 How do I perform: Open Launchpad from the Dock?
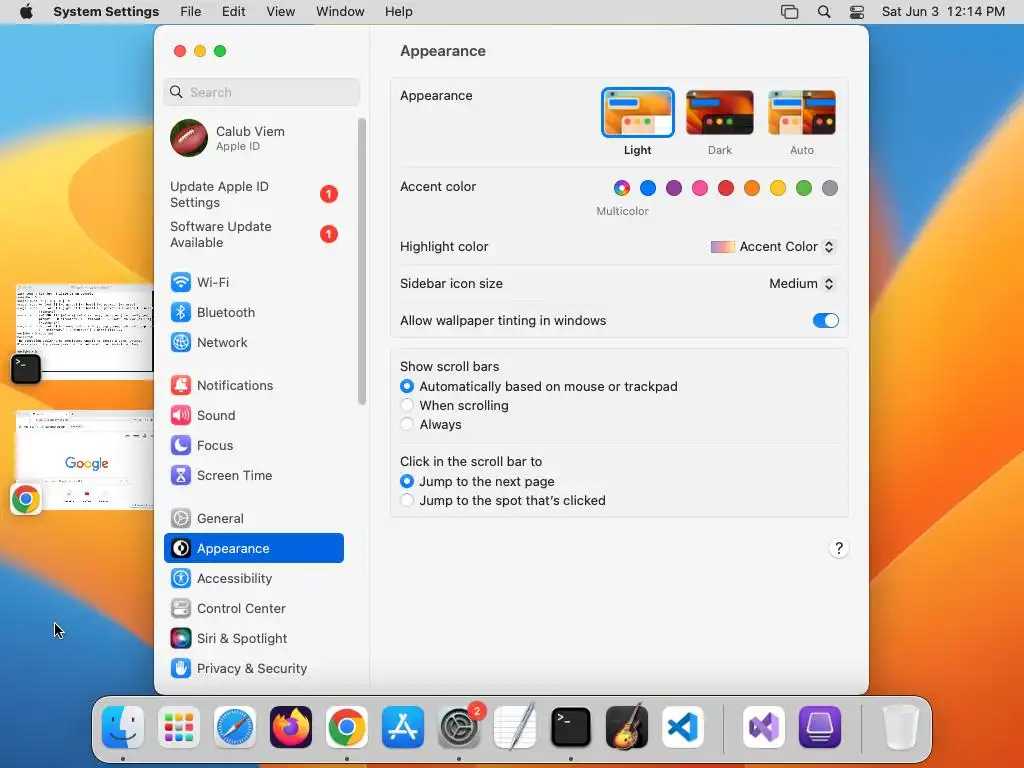pos(179,727)
